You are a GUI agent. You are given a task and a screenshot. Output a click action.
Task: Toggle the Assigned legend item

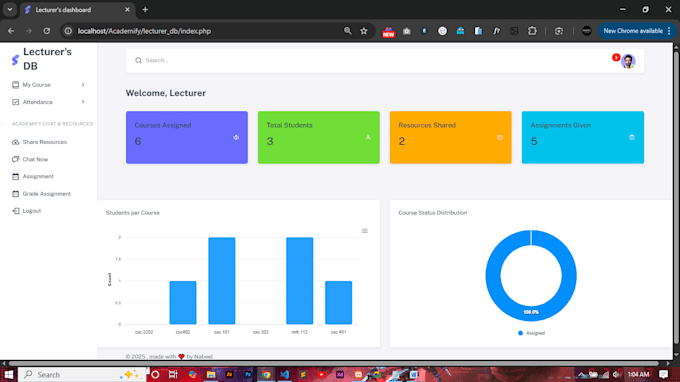click(x=532, y=333)
